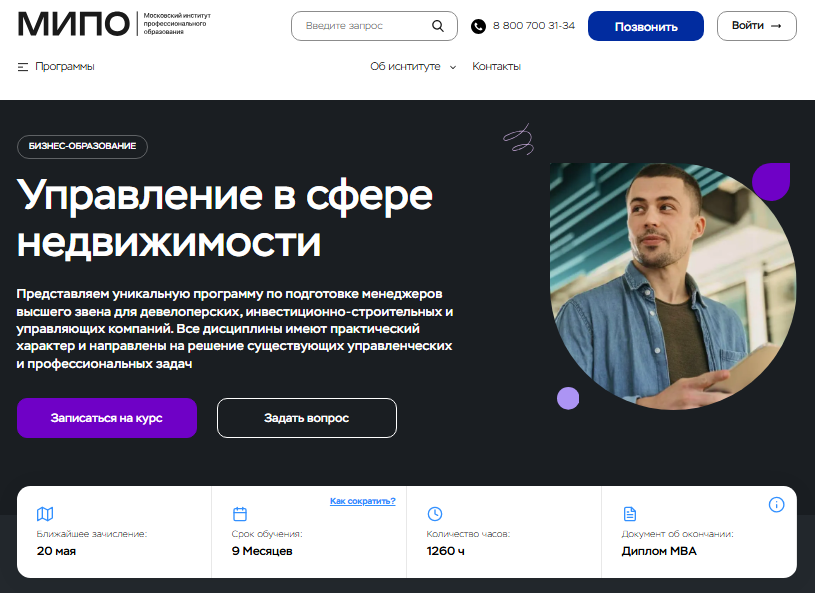Viewport: 815px width, 593px height.
Task: Open the Как сократить? link
Action: click(362, 501)
